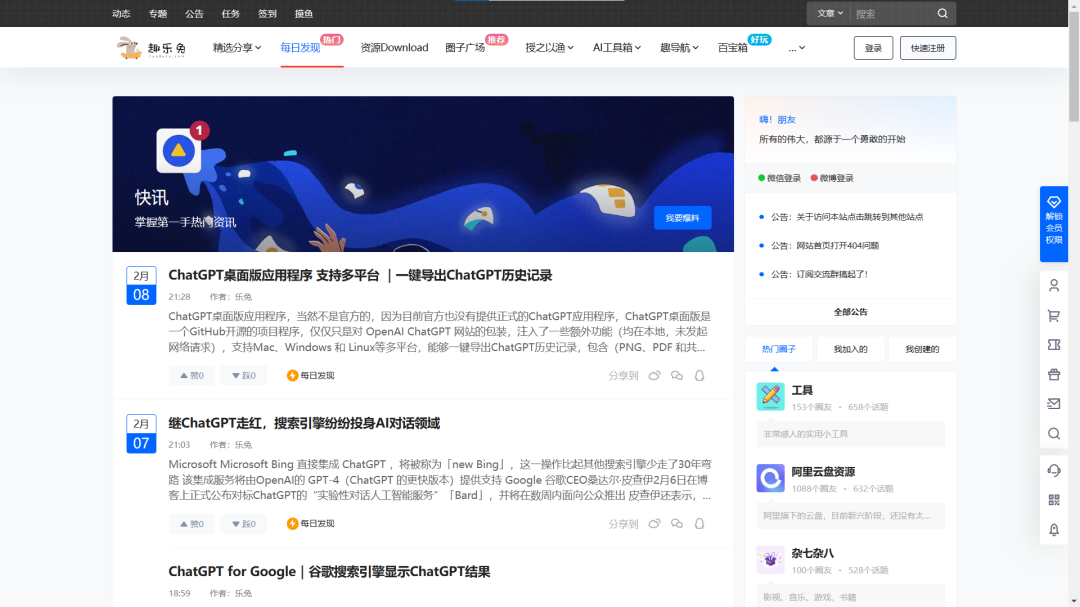Screen dimensions: 1080x607
Task: Expand the 精选分享 navigation dropdown
Action: (x=237, y=48)
